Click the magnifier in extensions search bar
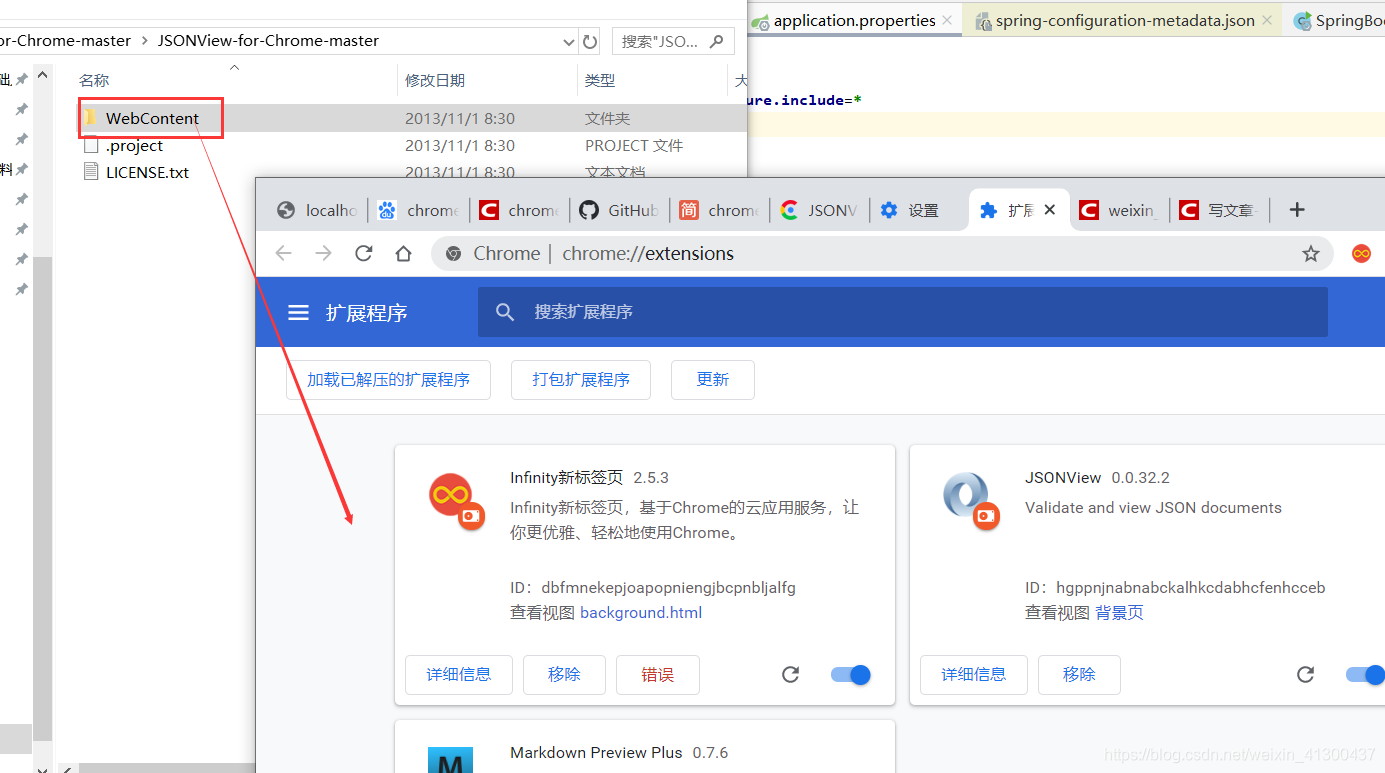The image size is (1385, 773). point(505,312)
